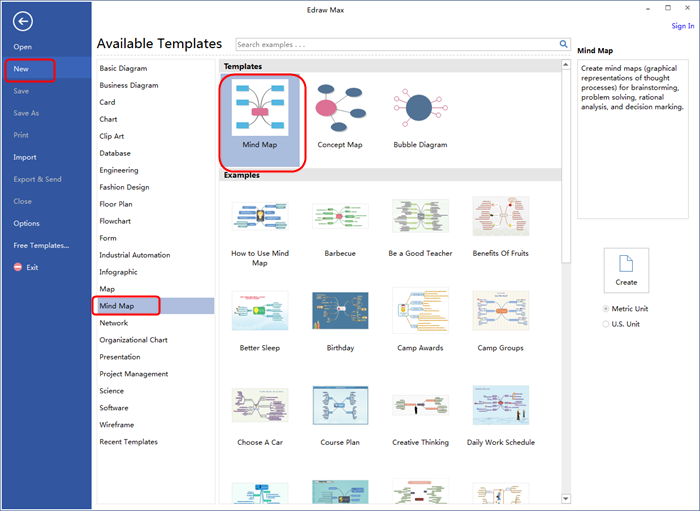This screenshot has width=700, height=511.
Task: Select Print in the sidebar menu
Action: click(21, 135)
